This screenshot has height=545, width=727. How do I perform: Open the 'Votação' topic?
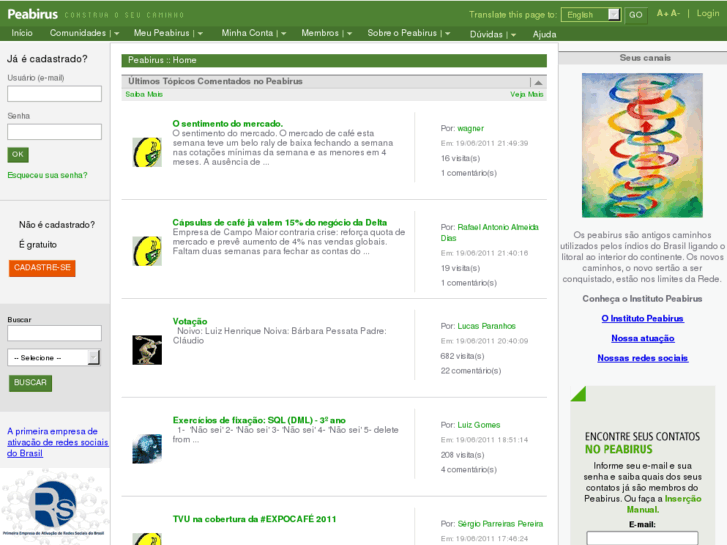coord(190,321)
